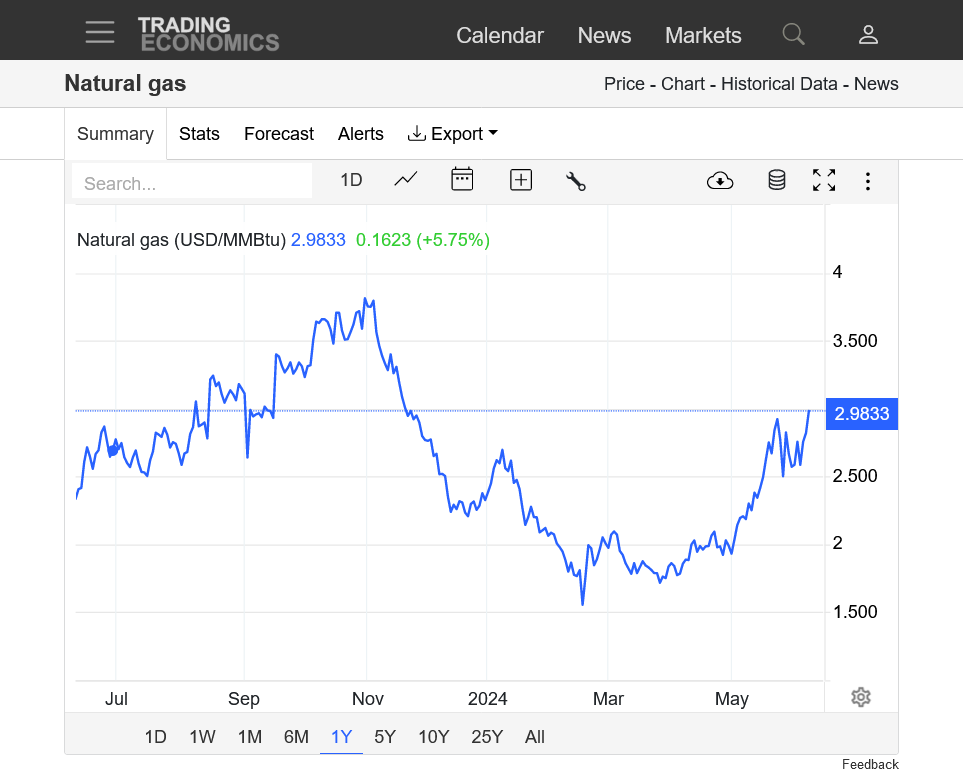Click the 2.9833 current price axis label
The width and height of the screenshot is (963, 781).
862,414
